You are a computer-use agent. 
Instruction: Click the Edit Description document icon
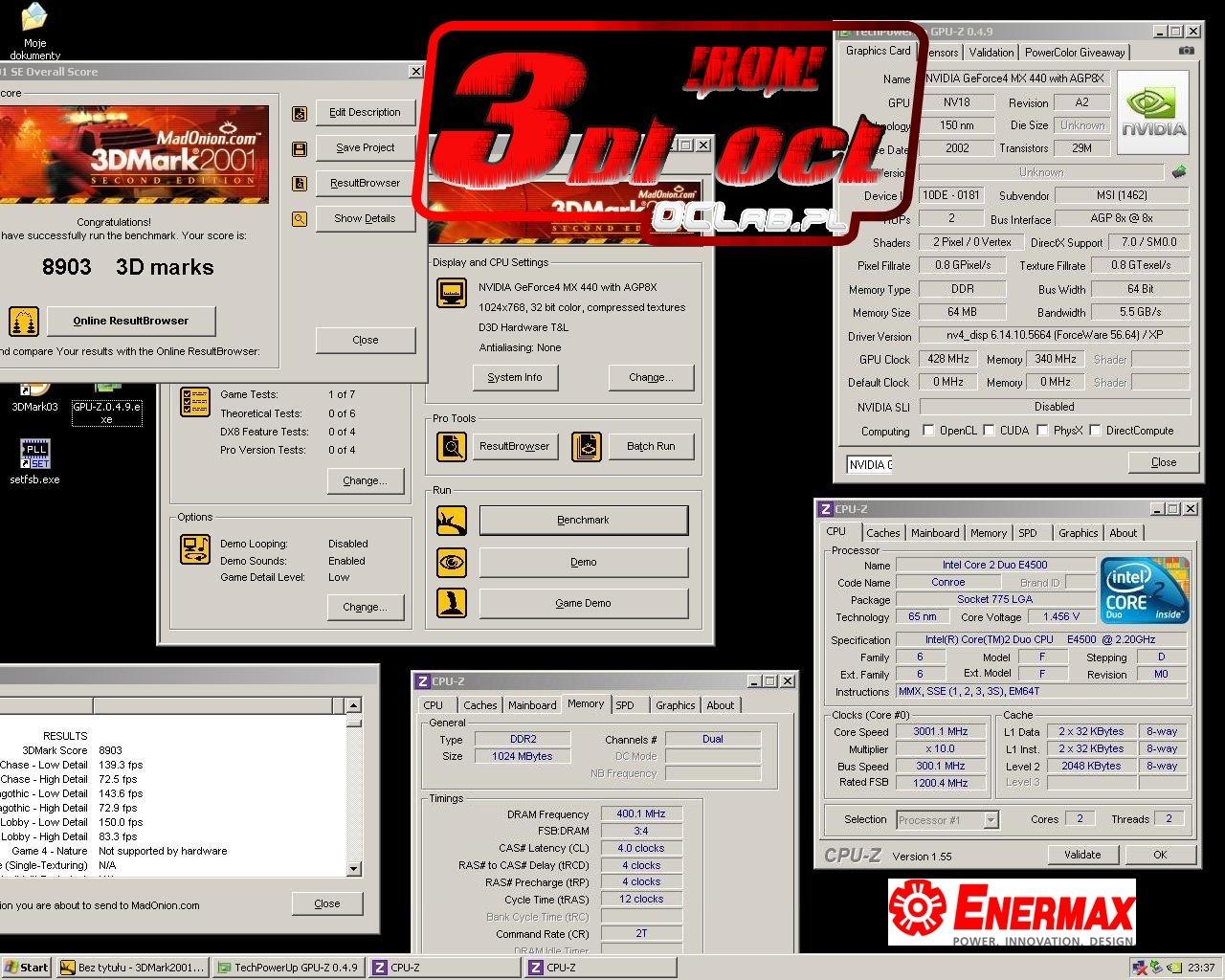(300, 113)
